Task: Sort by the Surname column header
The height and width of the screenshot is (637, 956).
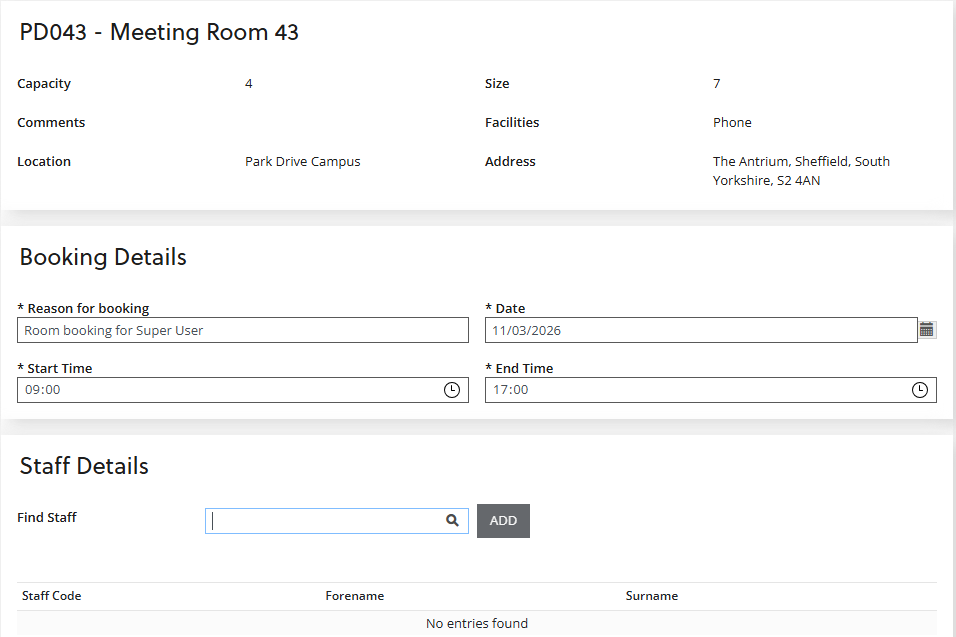Action: 651,595
